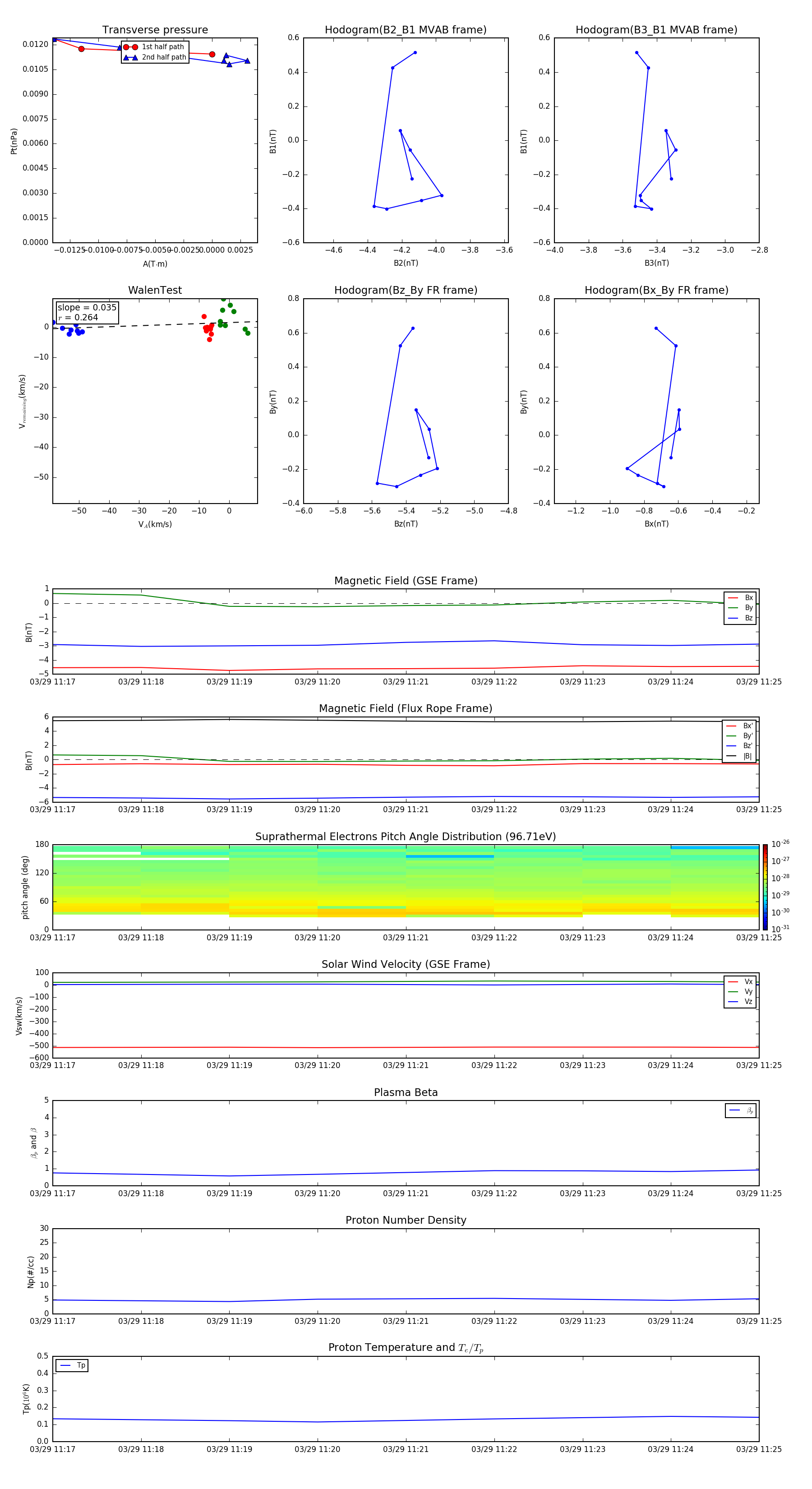This screenshot has height=1489, width=812.
Task: Click the 'WalenTest' plot title
Action: pyautogui.click(x=155, y=290)
